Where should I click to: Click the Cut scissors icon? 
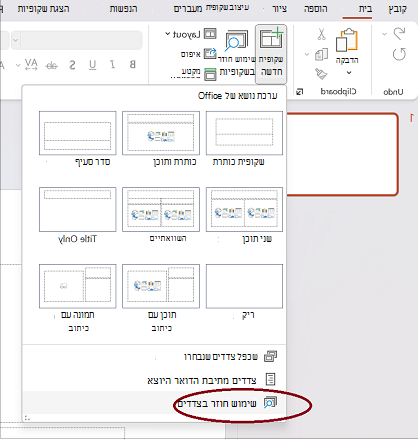click(321, 34)
